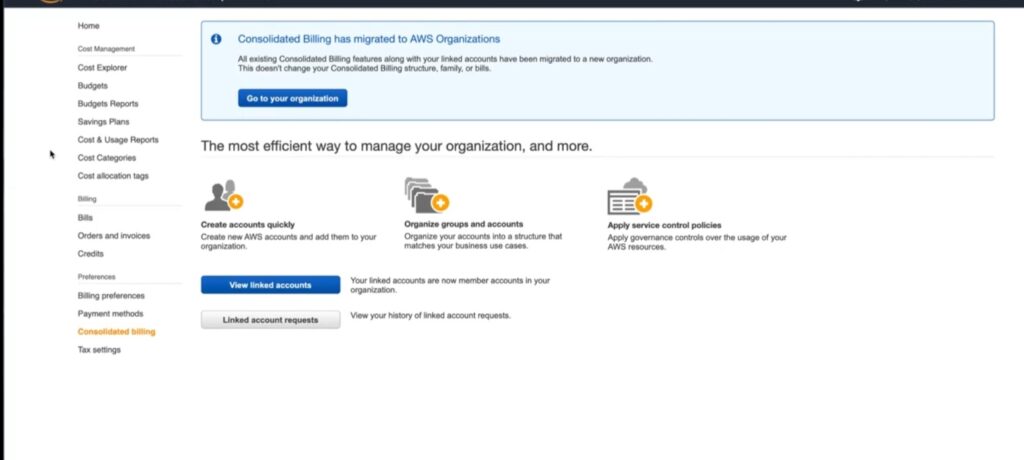
Task: Open Budgets Reports
Action: 108,104
